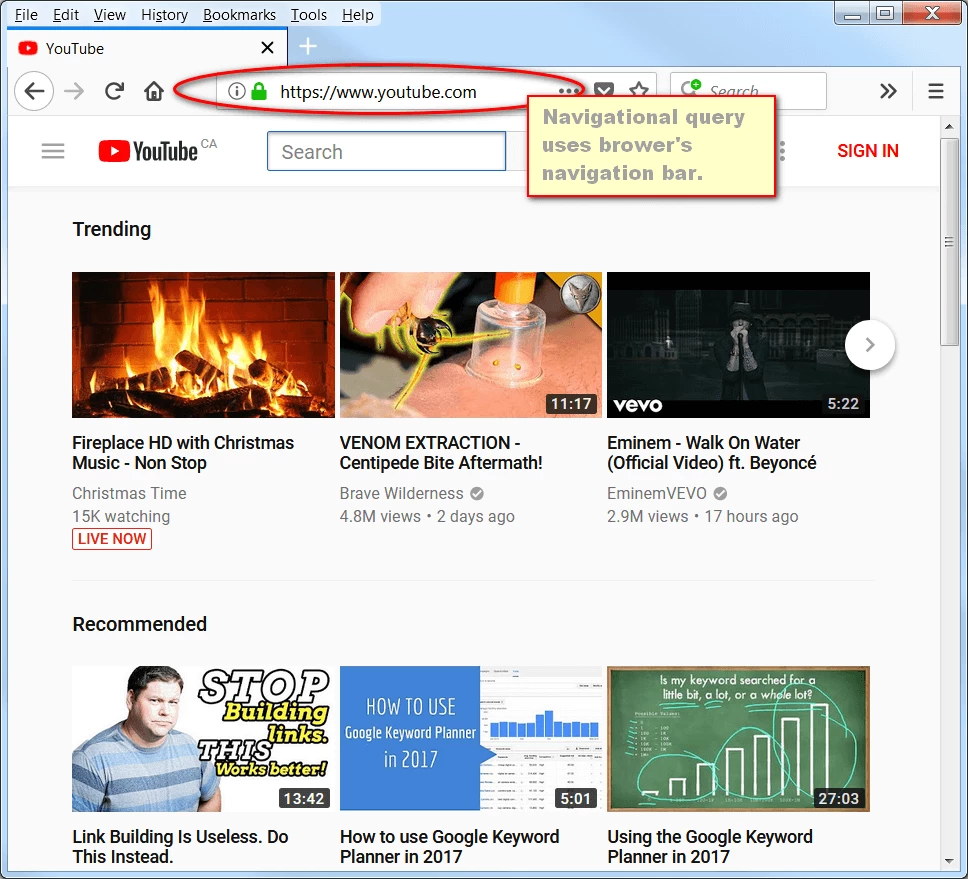
Task: Open the VENOM EXTRACTION video thumbnail
Action: click(470, 345)
